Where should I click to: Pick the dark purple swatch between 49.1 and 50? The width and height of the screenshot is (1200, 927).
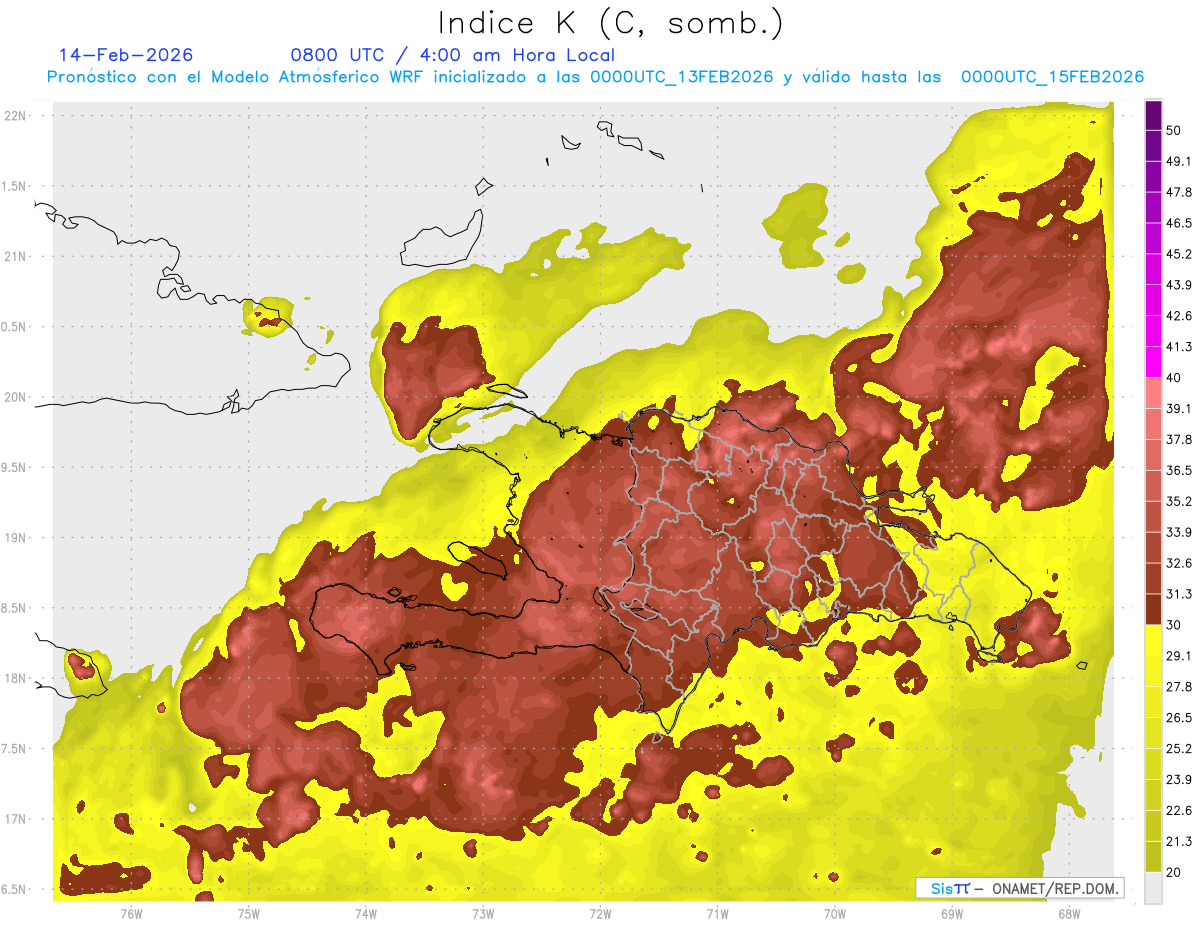(x=1153, y=146)
